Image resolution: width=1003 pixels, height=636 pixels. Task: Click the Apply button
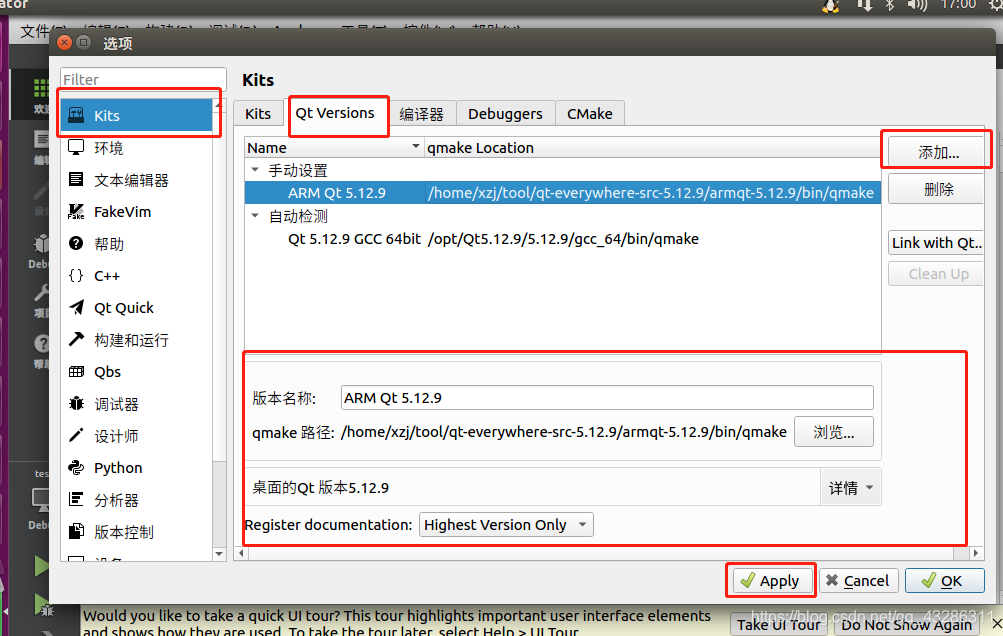point(771,580)
